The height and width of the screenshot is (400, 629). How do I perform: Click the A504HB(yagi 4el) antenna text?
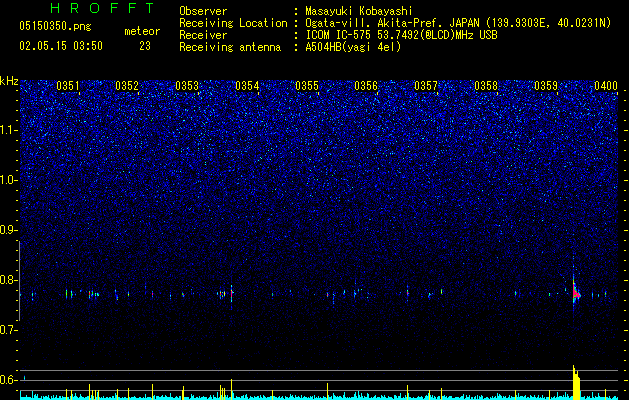tap(353, 47)
